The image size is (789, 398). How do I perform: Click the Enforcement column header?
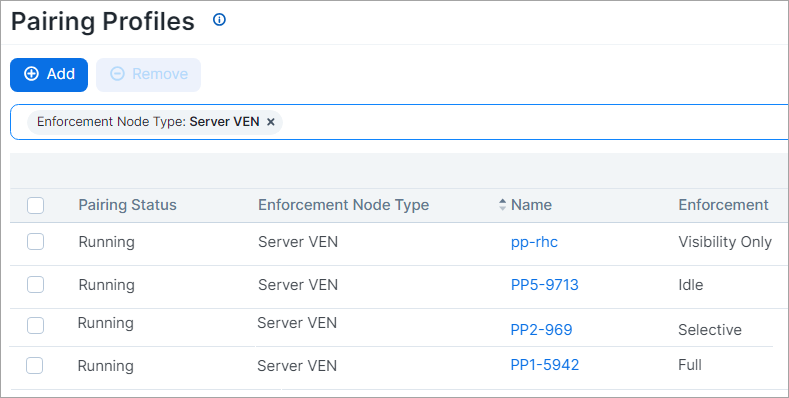(723, 205)
